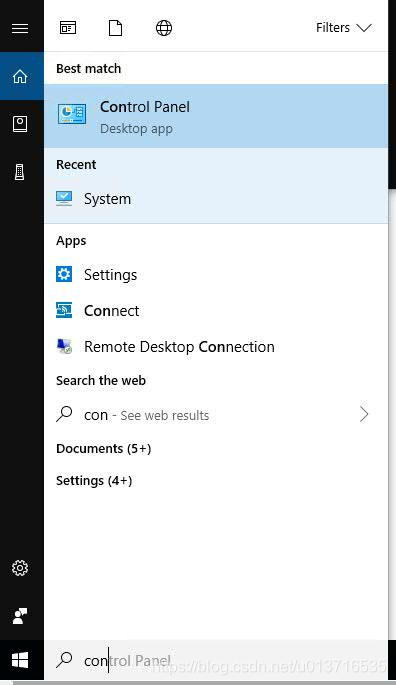Open the hamburger menu at top left
Viewport: 396px width, 685px height.
click(x=20, y=28)
